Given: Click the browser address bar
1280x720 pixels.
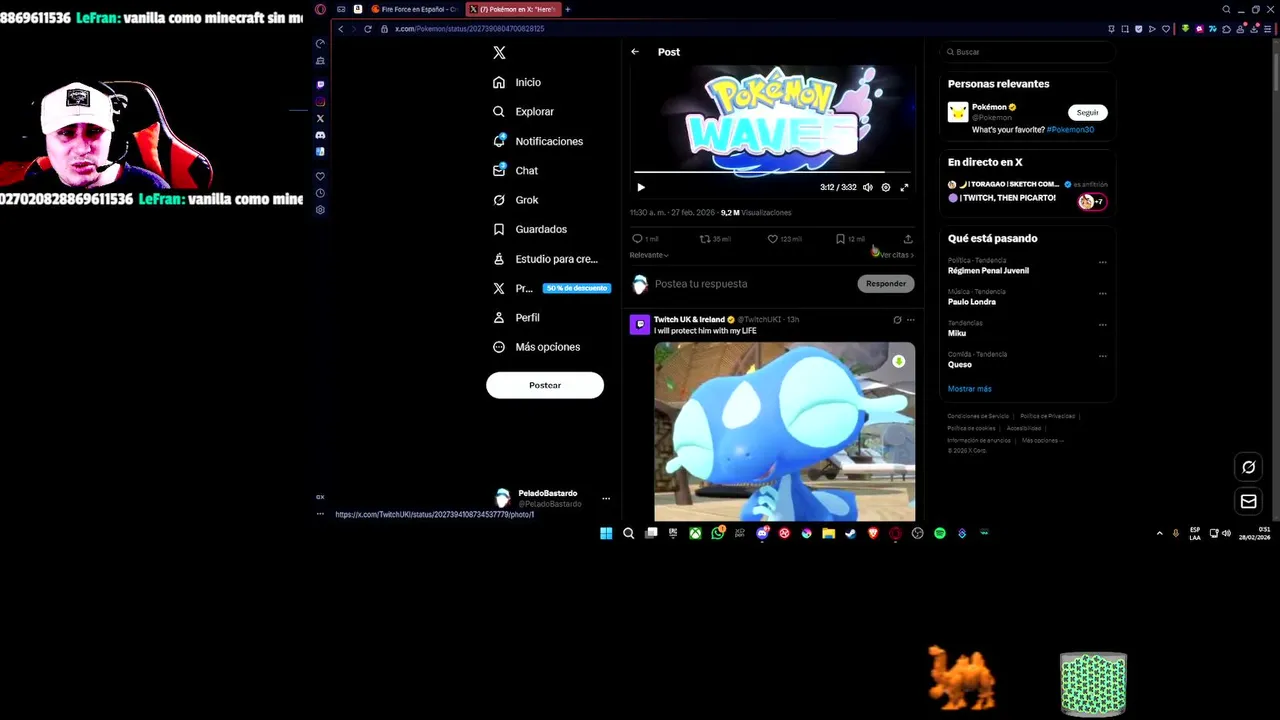Looking at the screenshot, I should tap(740, 29).
